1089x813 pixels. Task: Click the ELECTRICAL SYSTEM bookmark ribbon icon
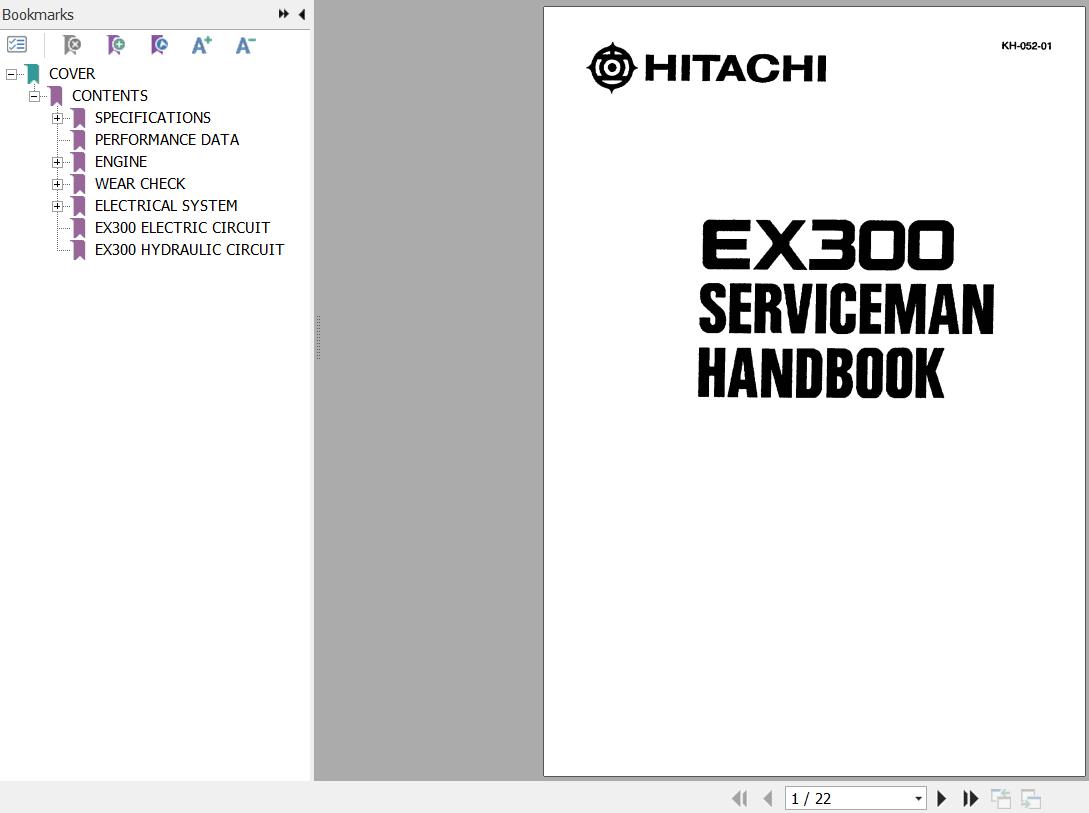(79, 207)
